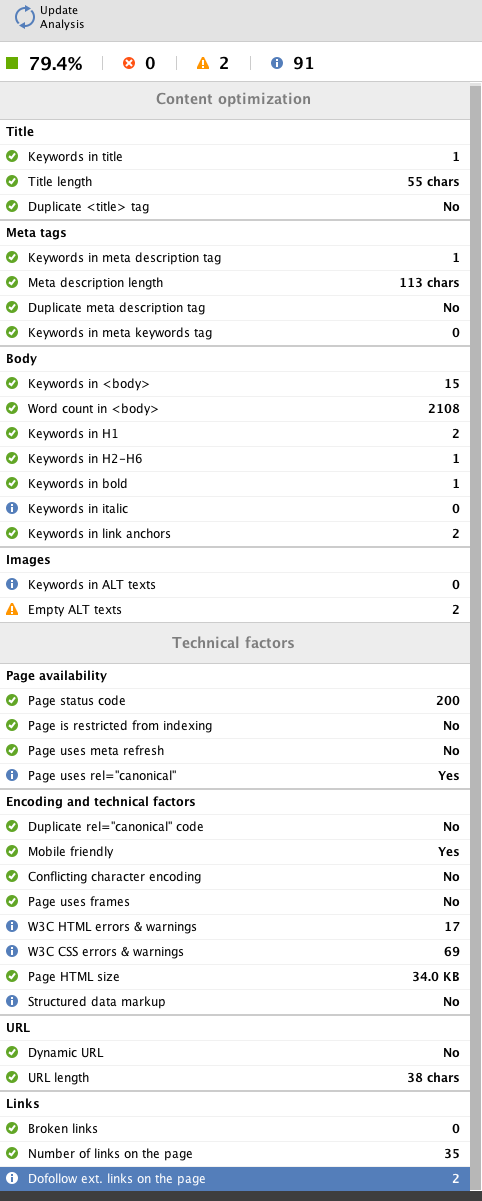The width and height of the screenshot is (482, 1201).
Task: Select the Broken links row
Action: (234, 1129)
